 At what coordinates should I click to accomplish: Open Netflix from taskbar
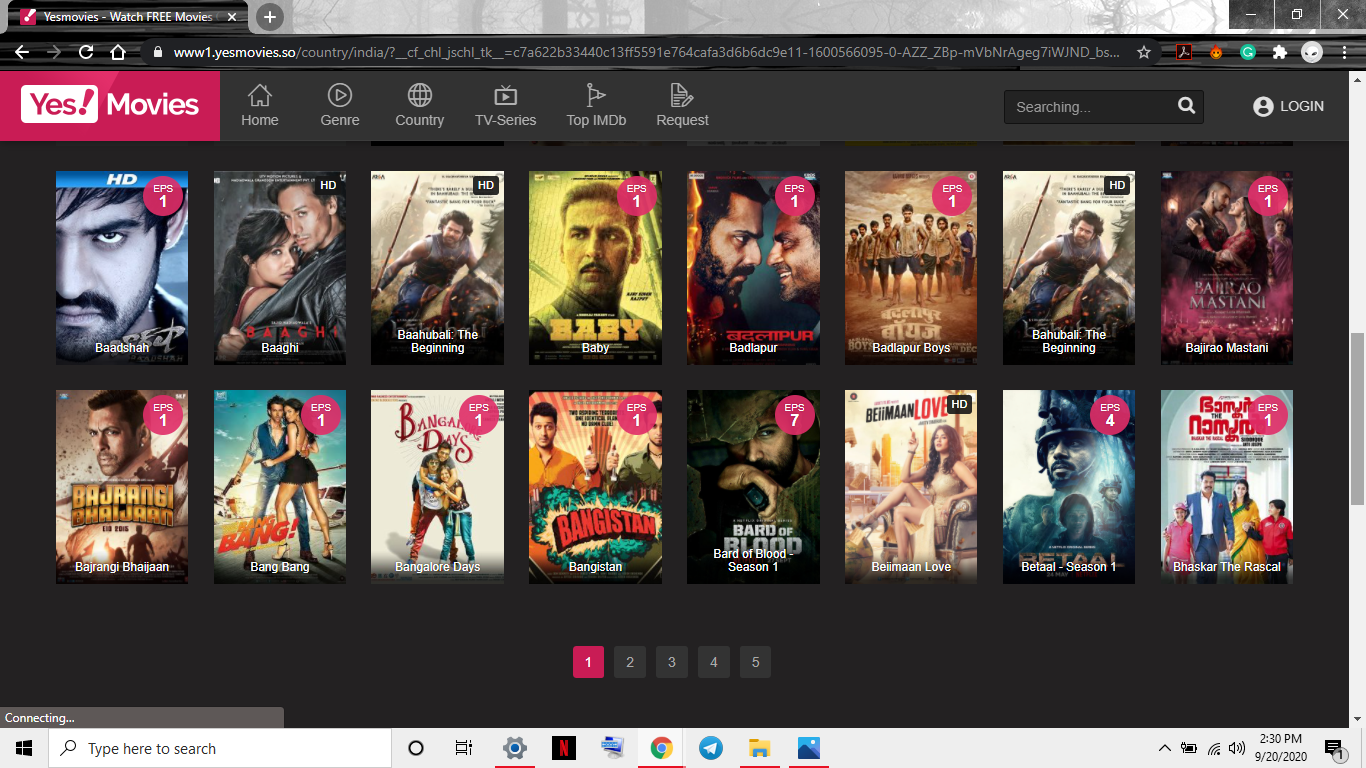[564, 748]
